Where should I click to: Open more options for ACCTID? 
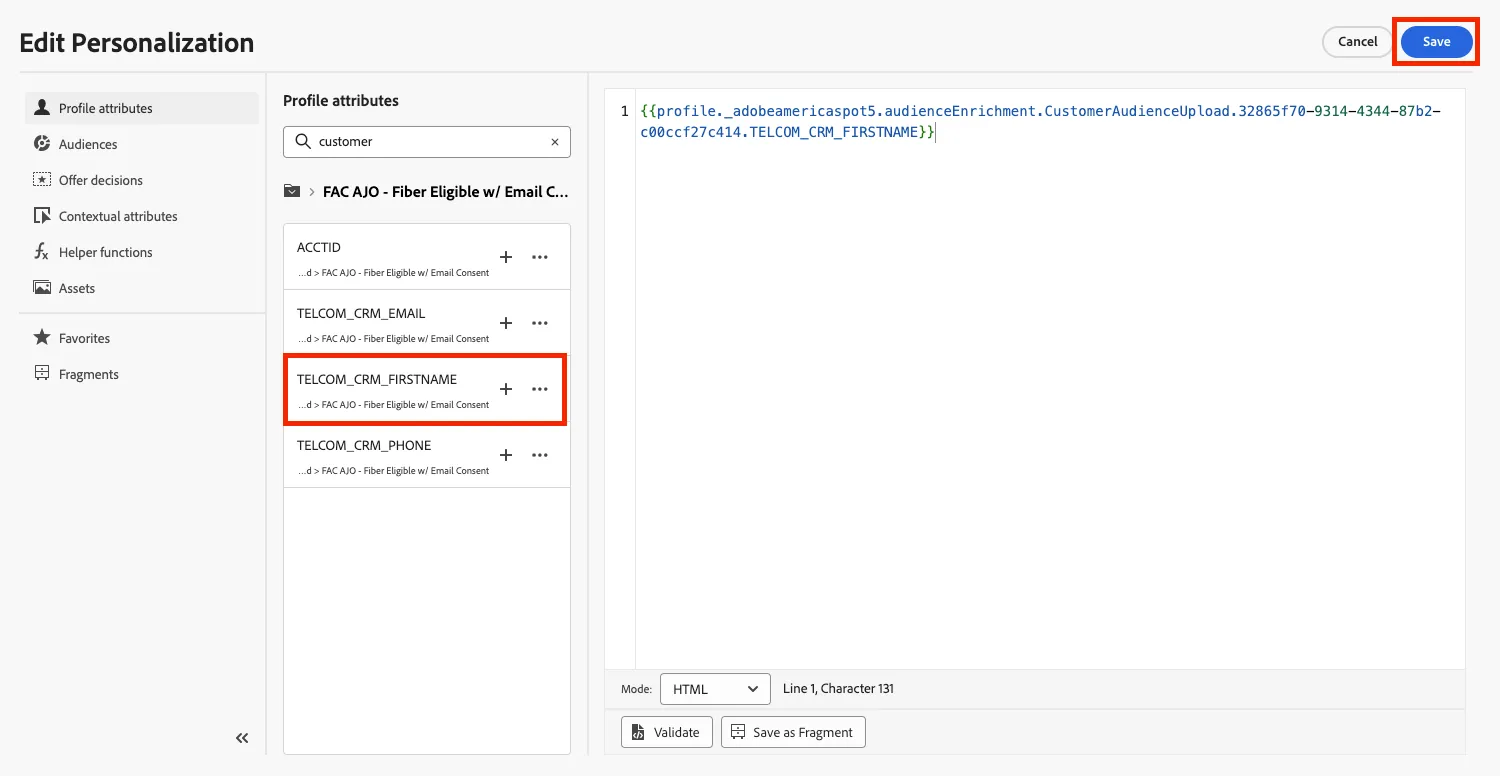[x=540, y=257]
